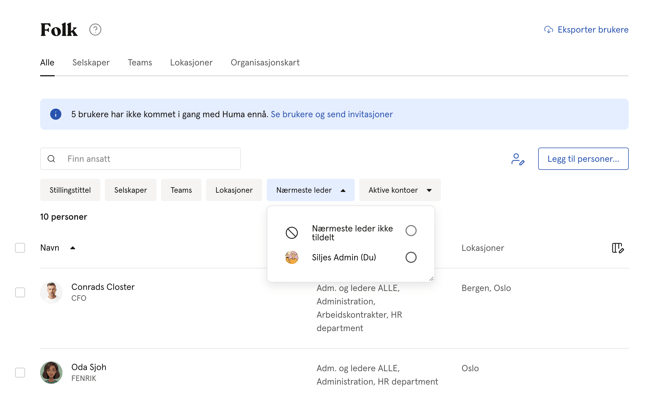
Task: Focus the Finn ansatt search field
Action: click(140, 159)
